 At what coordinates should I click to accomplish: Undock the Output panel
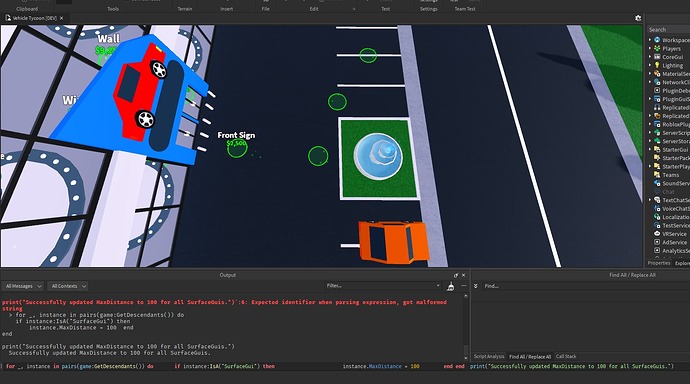[x=456, y=275]
